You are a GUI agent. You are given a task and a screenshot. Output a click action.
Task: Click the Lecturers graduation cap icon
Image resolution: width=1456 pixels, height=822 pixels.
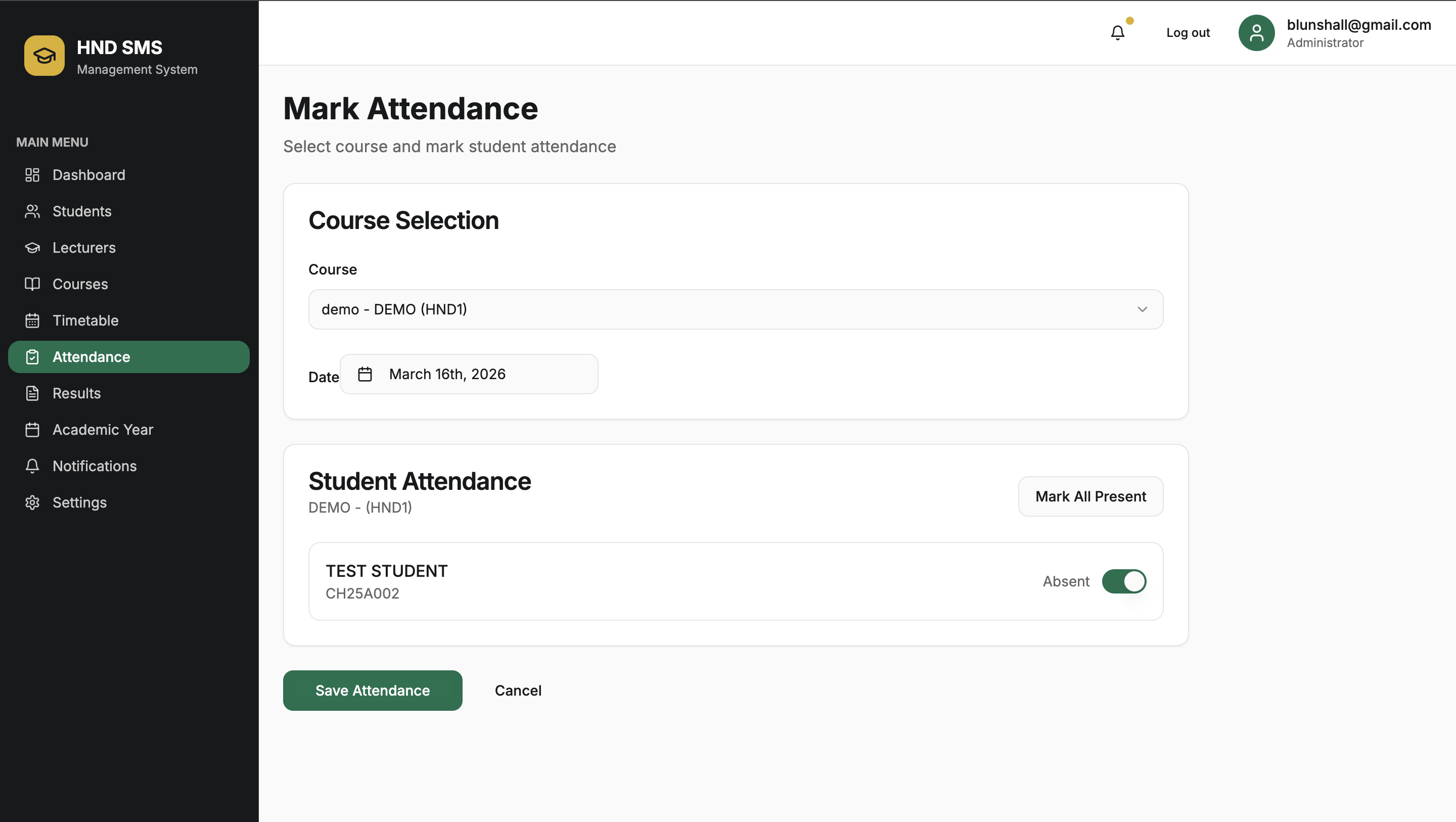pos(32,248)
